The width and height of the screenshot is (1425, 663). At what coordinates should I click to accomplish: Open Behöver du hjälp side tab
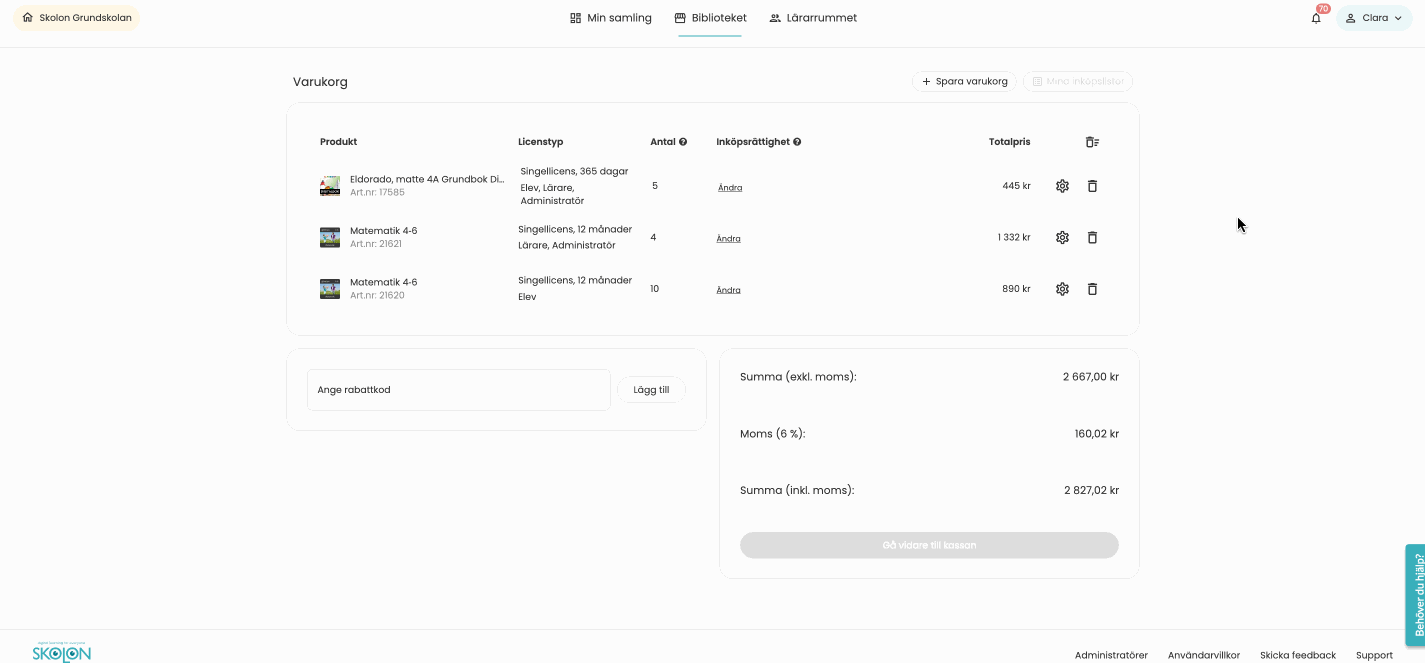point(1417,594)
